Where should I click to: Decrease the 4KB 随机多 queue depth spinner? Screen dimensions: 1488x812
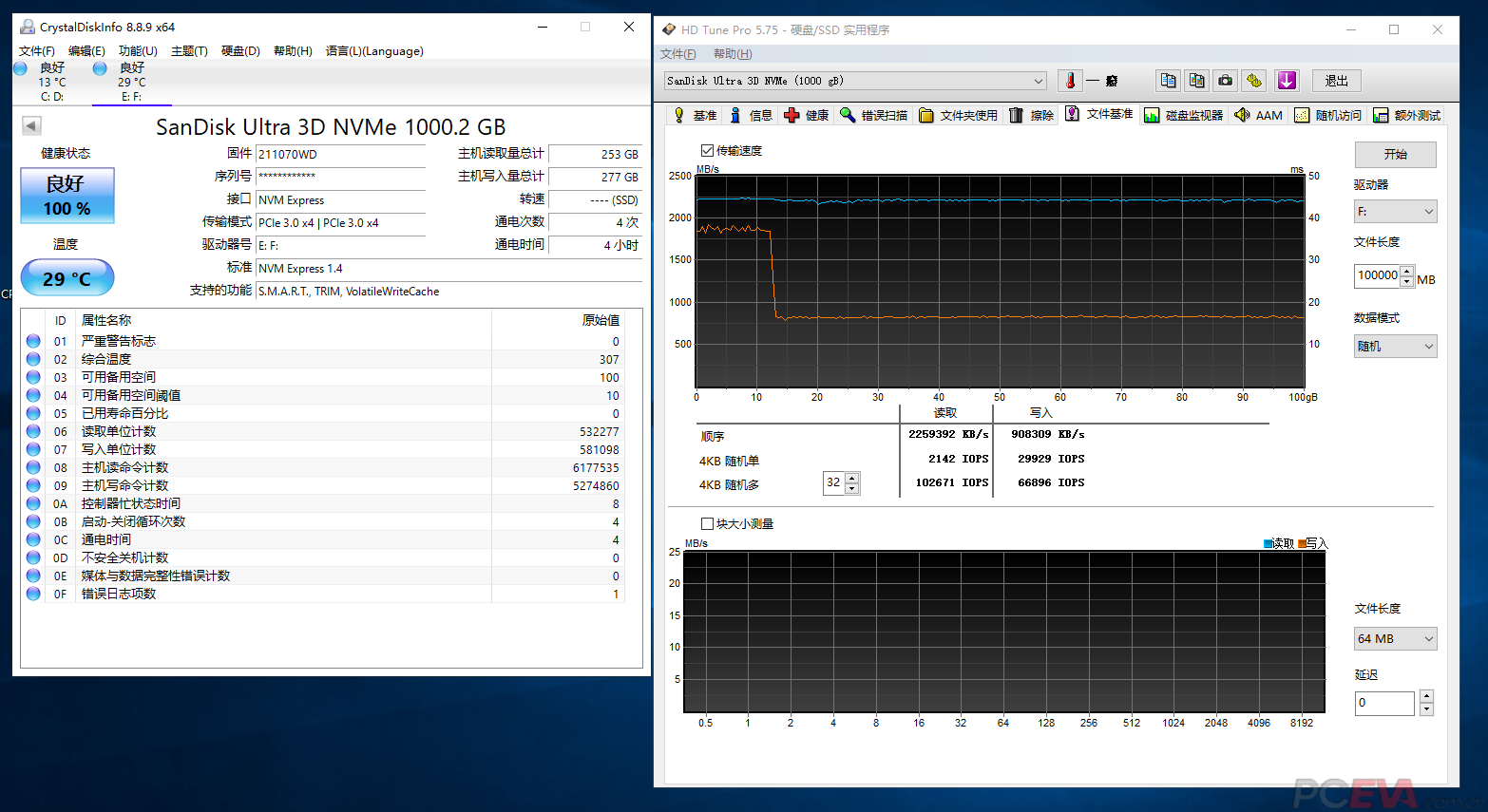click(852, 488)
